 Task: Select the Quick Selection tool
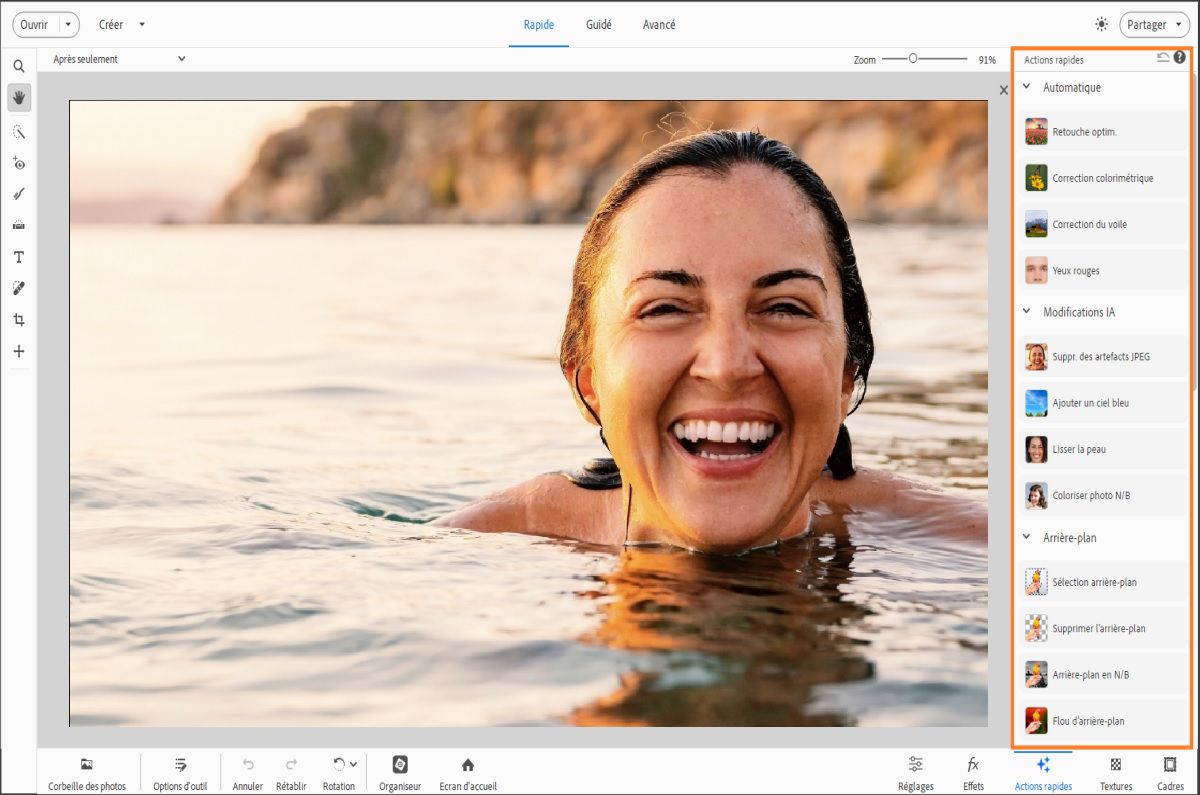tap(18, 132)
